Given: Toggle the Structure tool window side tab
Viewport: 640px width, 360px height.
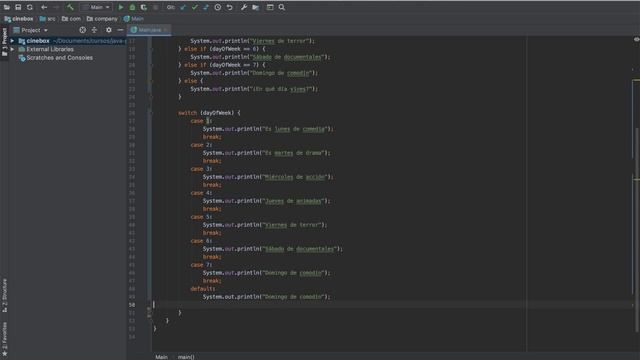Looking at the screenshot, I should [x=4, y=296].
